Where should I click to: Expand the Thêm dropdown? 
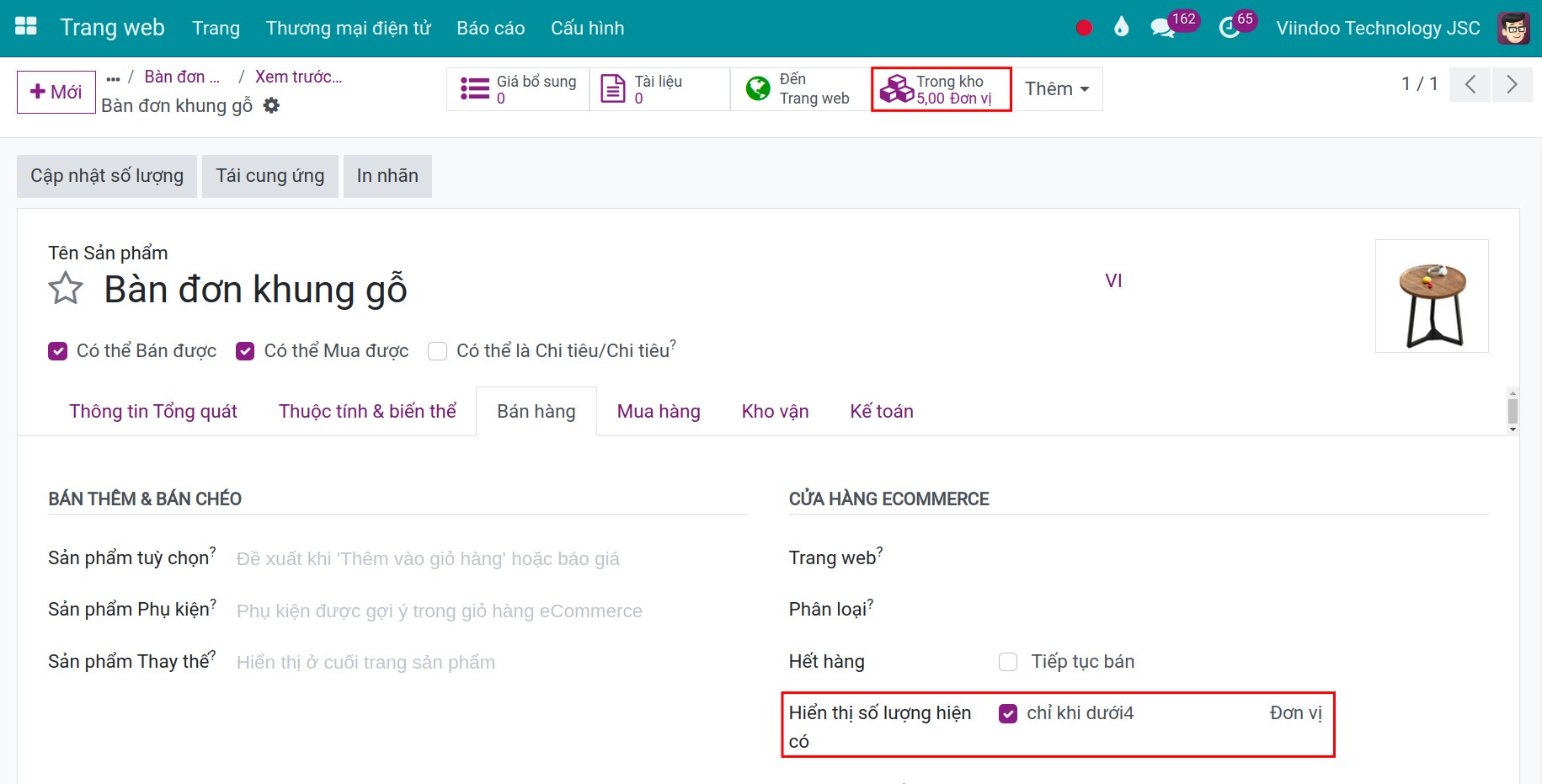click(x=1057, y=89)
